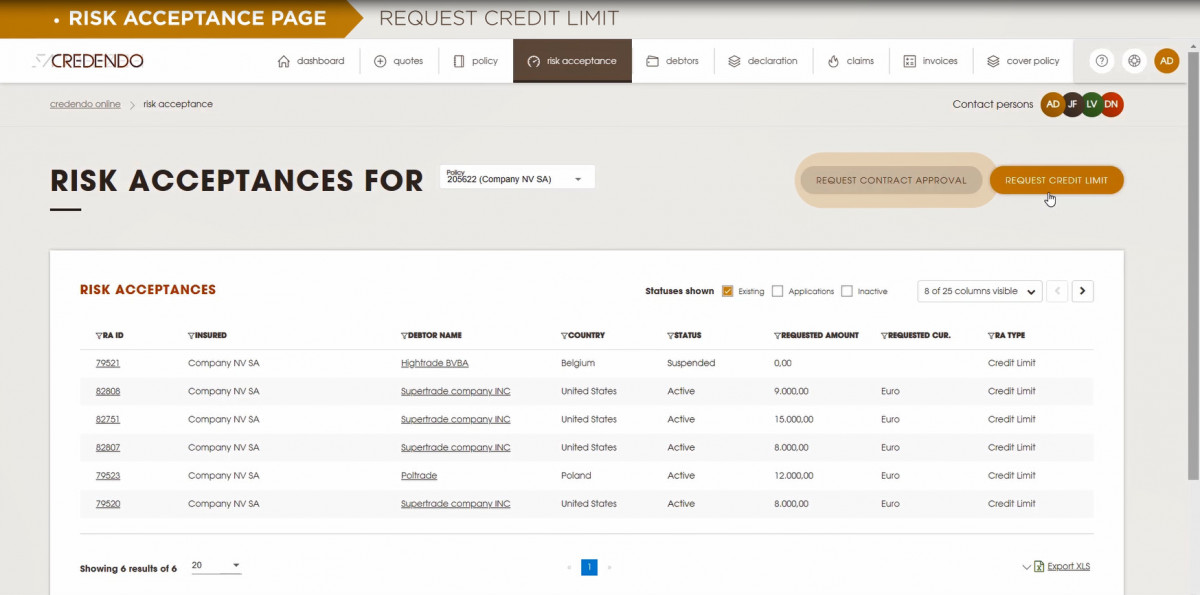Show next columns with right arrow

[1083, 291]
